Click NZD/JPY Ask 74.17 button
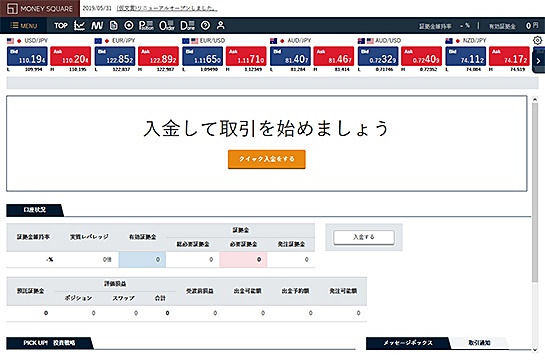Image resolution: width=545 pixels, height=364 pixels. 509,56
